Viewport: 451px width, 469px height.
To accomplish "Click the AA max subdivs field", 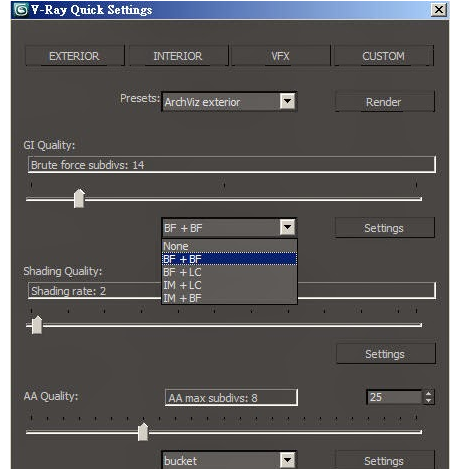I will 231,397.
